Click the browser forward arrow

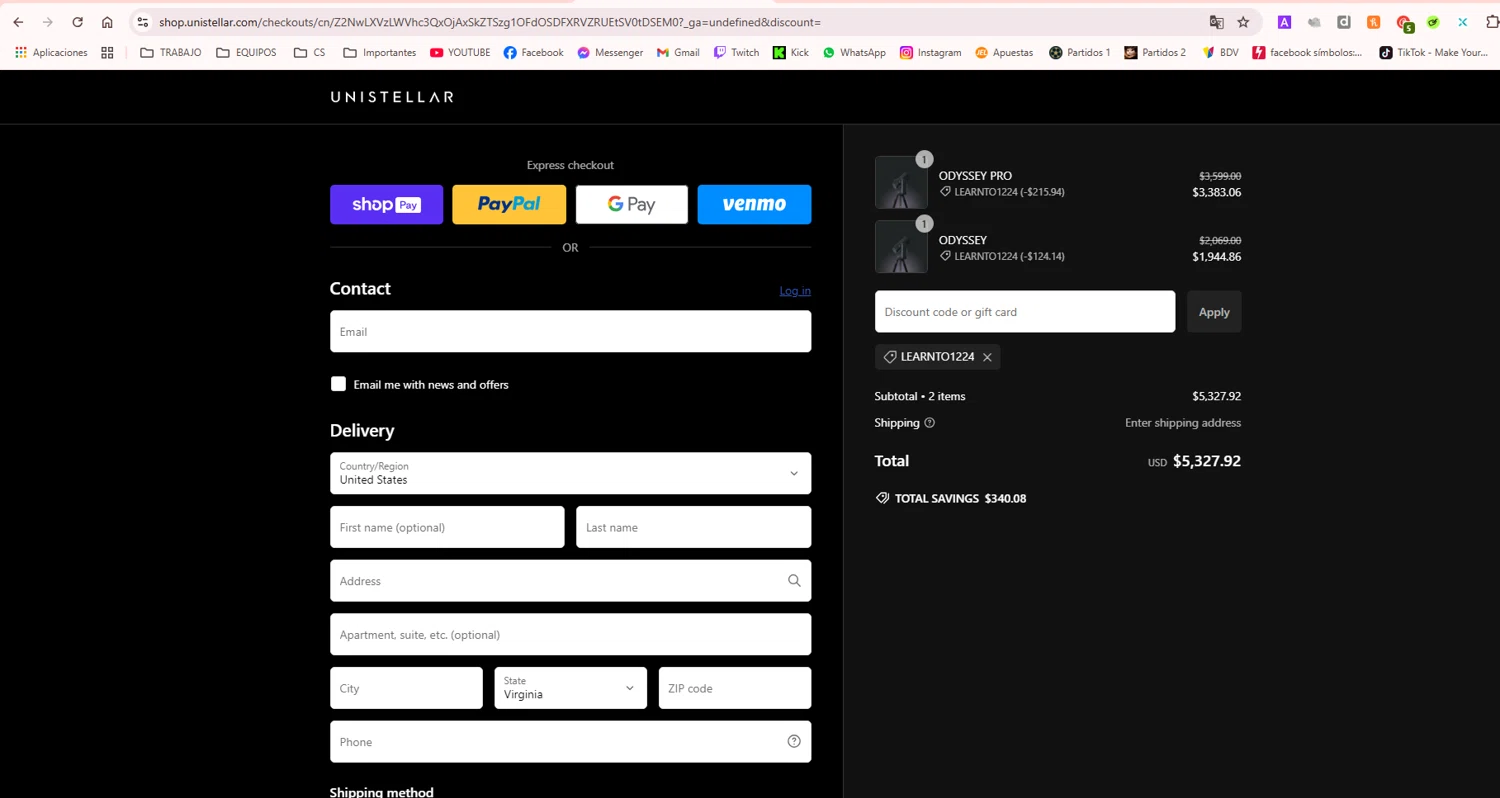(x=47, y=22)
